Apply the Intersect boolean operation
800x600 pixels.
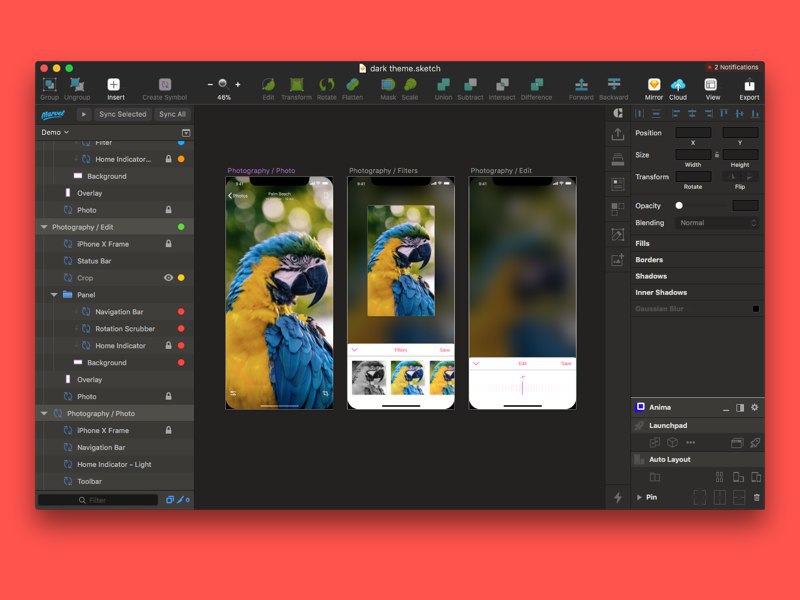coord(502,84)
